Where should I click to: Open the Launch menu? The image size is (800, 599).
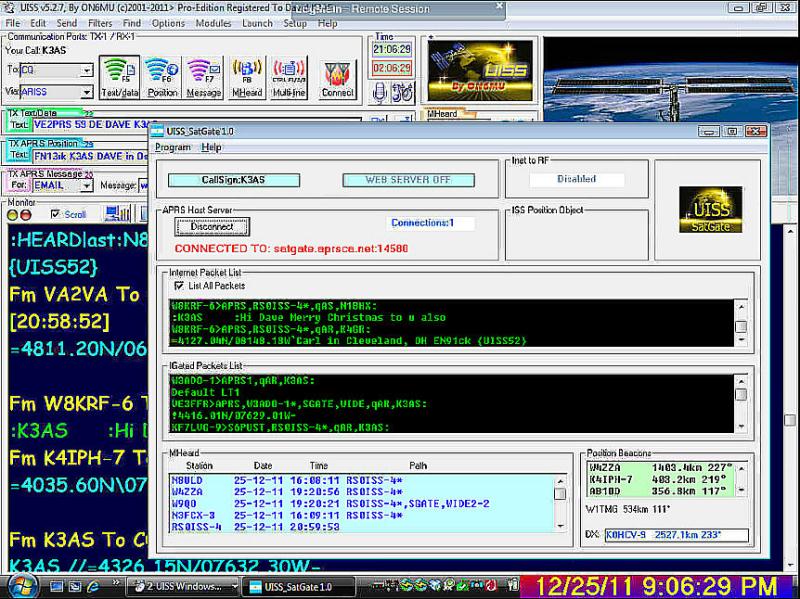257,23
